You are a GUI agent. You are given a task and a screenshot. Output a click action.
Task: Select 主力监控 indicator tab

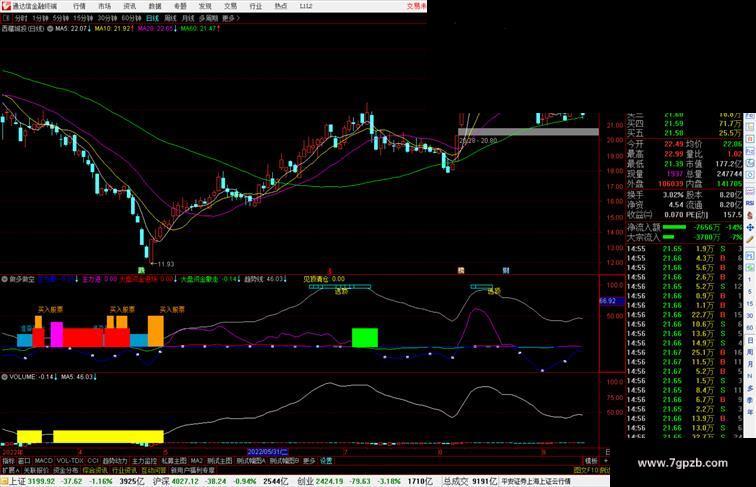click(x=144, y=461)
